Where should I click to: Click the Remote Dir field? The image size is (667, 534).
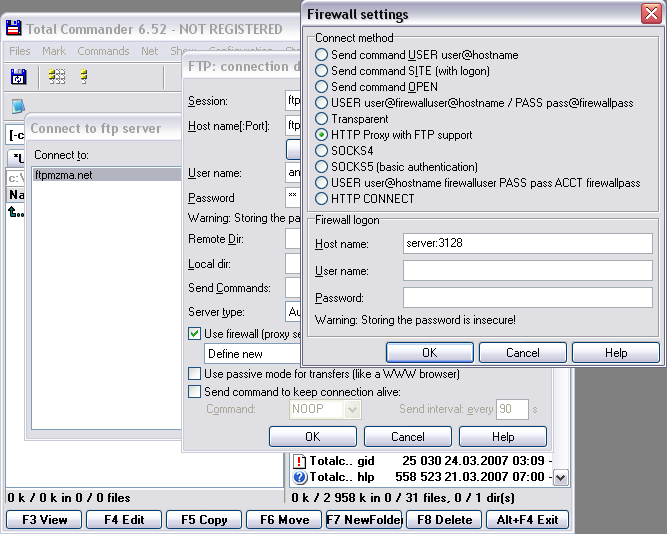point(293,239)
